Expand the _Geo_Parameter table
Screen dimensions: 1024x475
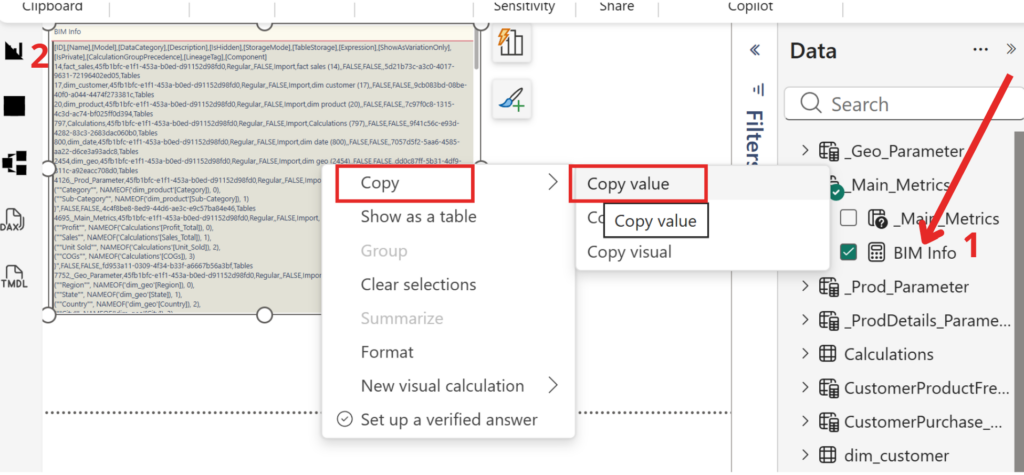tap(805, 151)
